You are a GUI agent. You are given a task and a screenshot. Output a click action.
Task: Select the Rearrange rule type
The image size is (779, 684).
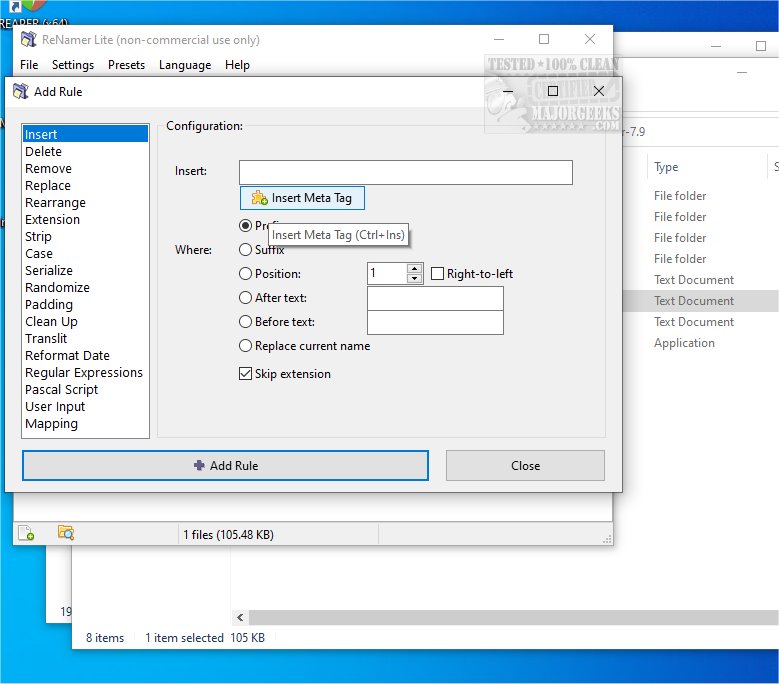tap(85, 203)
